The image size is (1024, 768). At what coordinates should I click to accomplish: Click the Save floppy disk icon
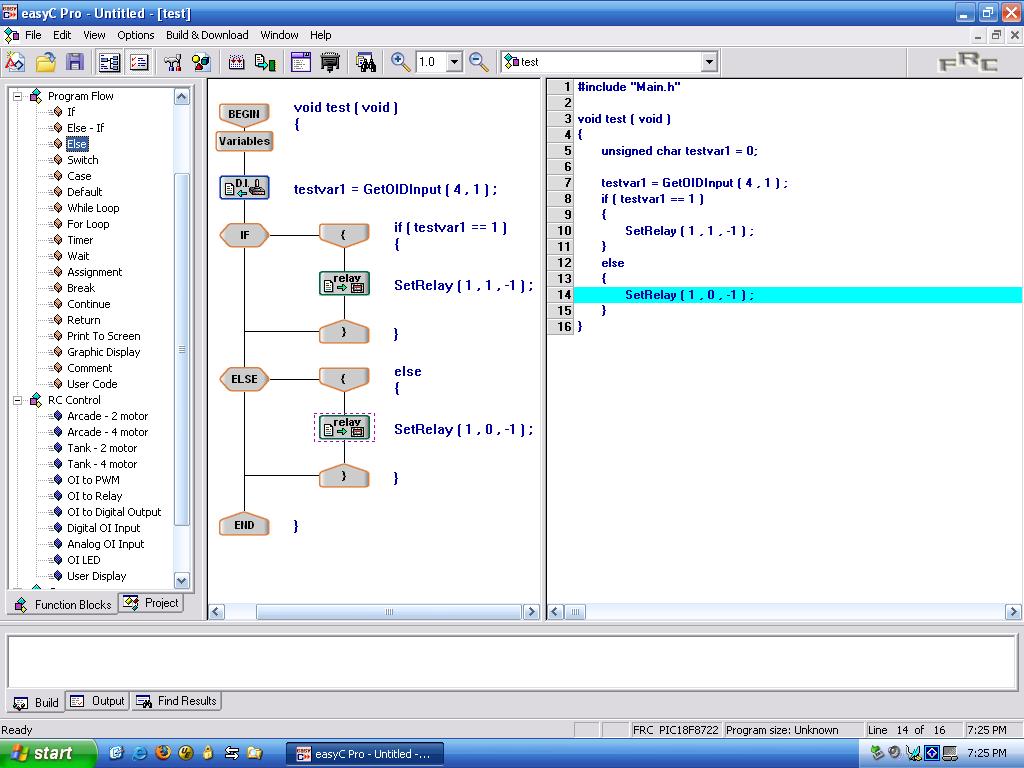coord(75,62)
